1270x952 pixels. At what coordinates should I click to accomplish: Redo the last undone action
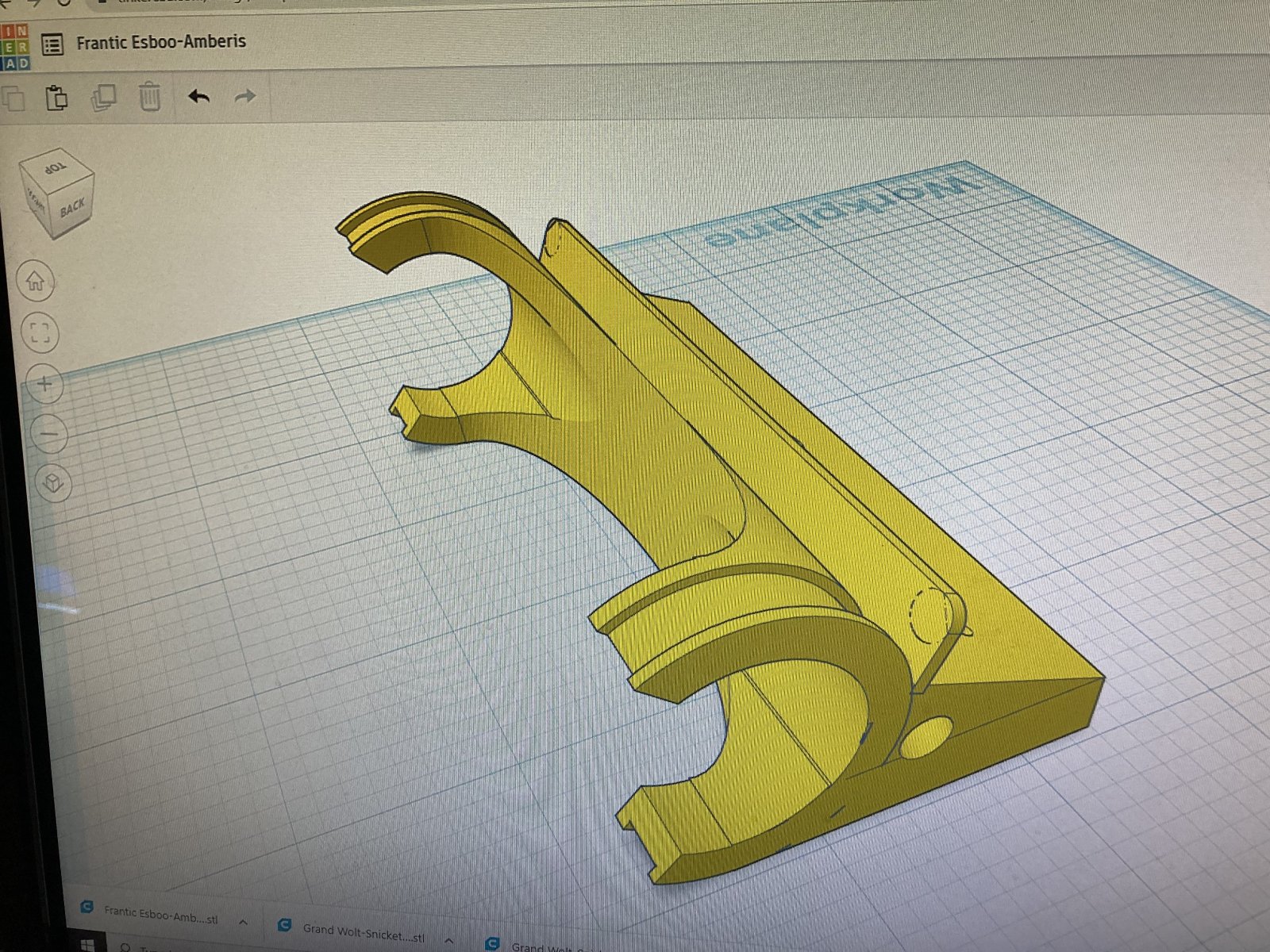click(245, 97)
